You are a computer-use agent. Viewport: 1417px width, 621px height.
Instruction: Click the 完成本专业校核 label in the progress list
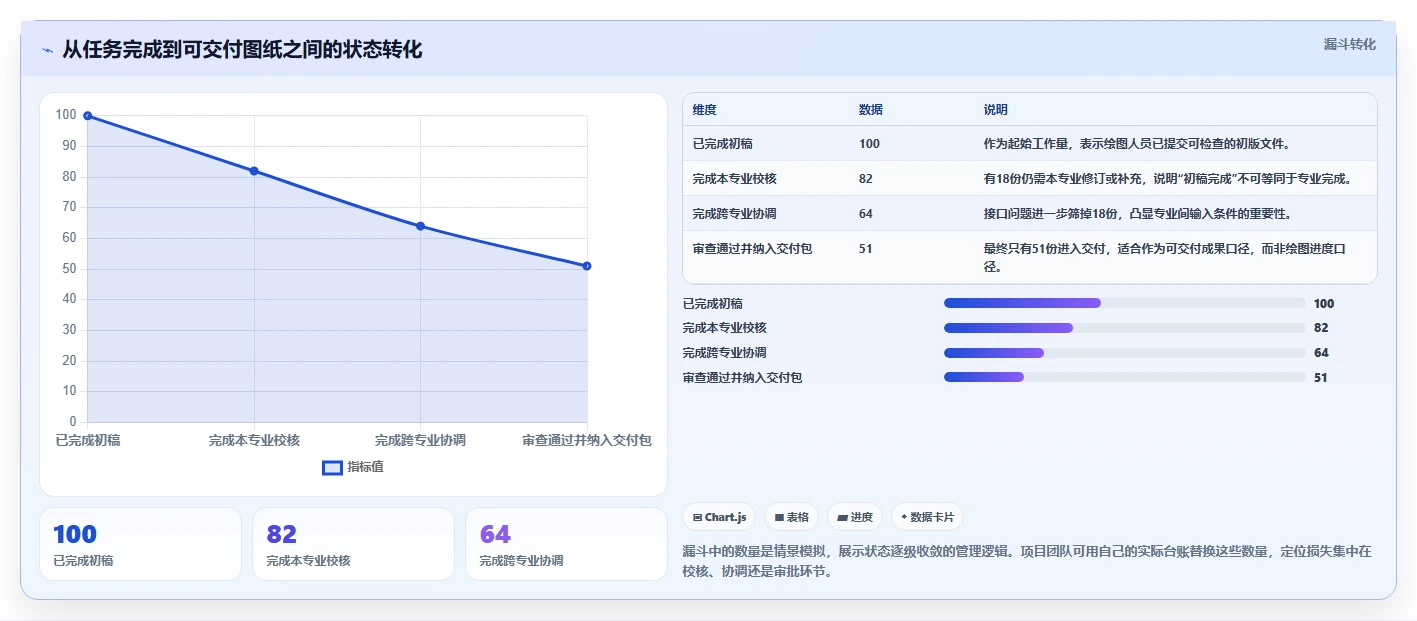coord(725,328)
